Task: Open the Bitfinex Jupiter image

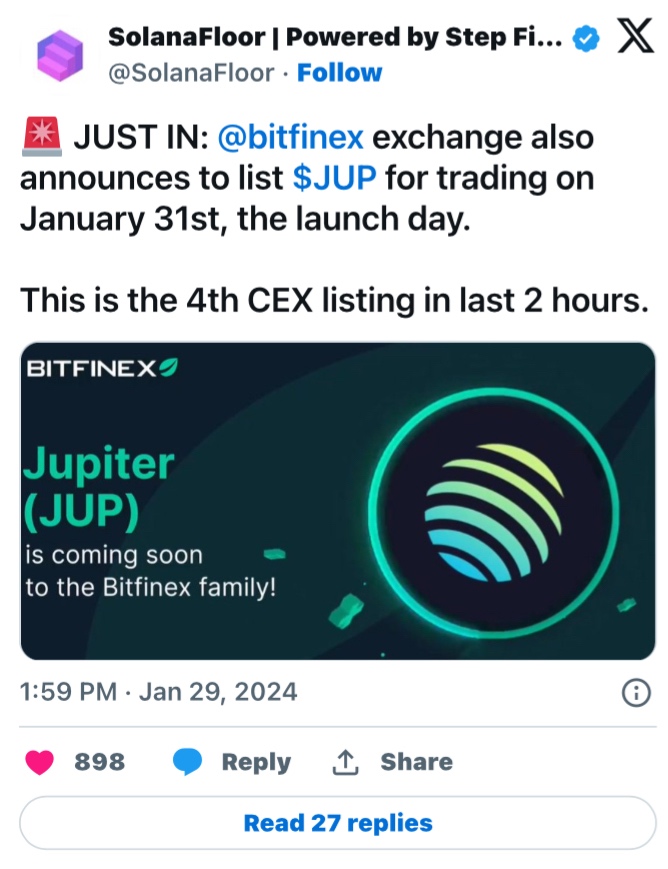Action: coord(338,501)
